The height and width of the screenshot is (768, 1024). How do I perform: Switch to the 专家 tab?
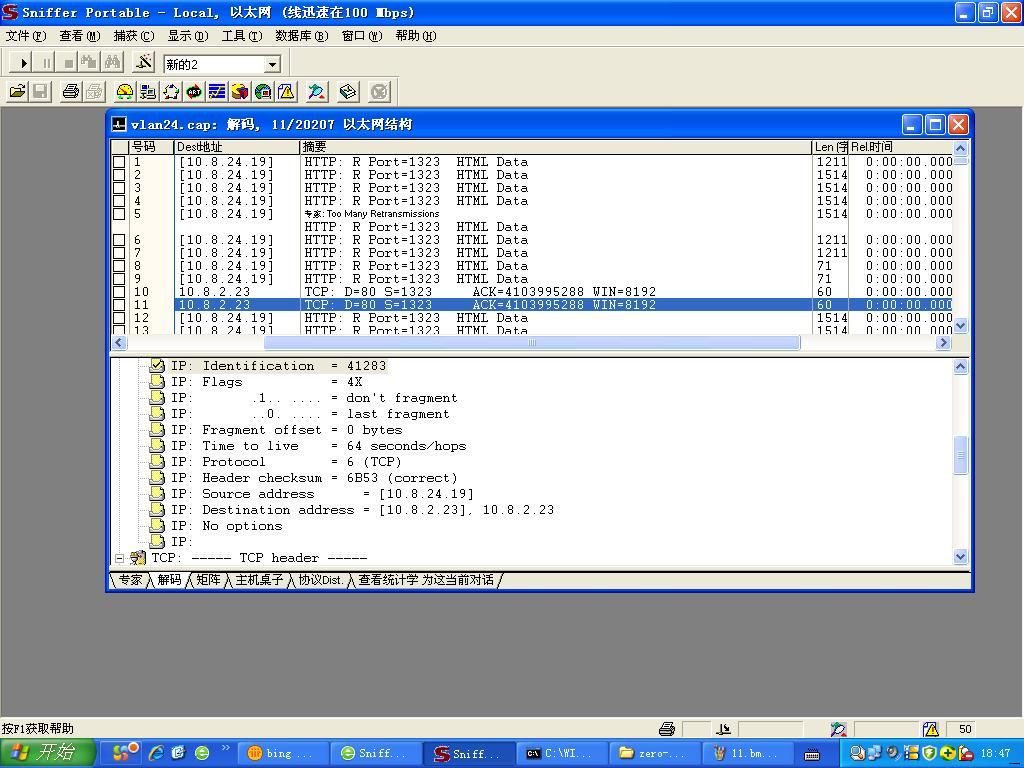[x=130, y=580]
